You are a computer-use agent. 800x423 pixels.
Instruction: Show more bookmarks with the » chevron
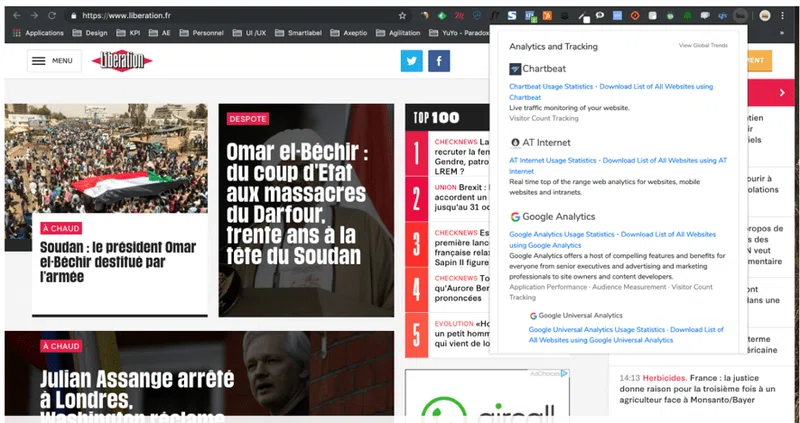[x=782, y=33]
